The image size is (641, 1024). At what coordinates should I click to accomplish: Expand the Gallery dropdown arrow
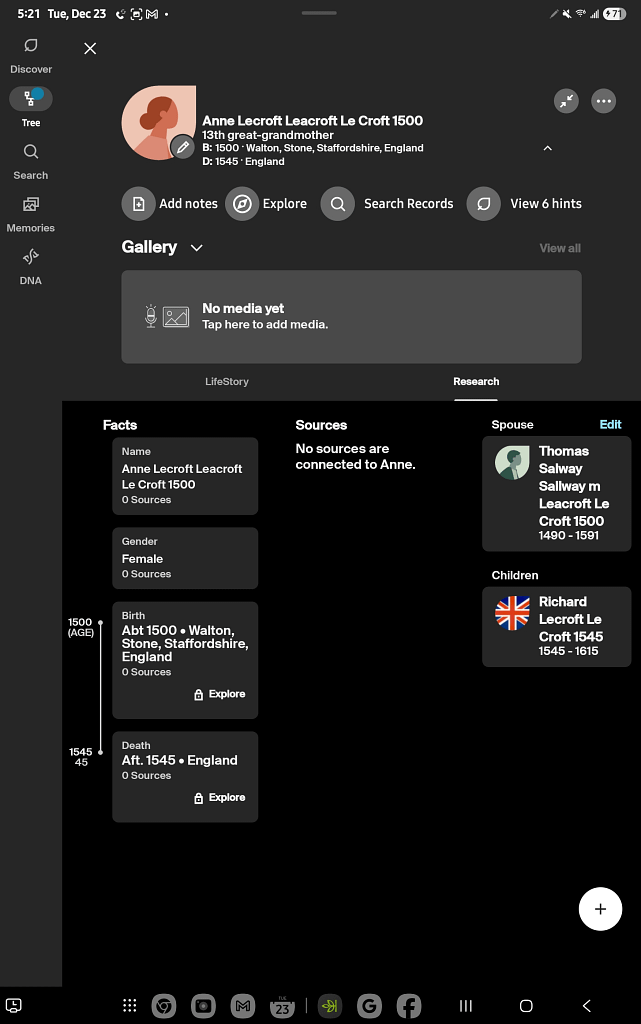tap(197, 248)
